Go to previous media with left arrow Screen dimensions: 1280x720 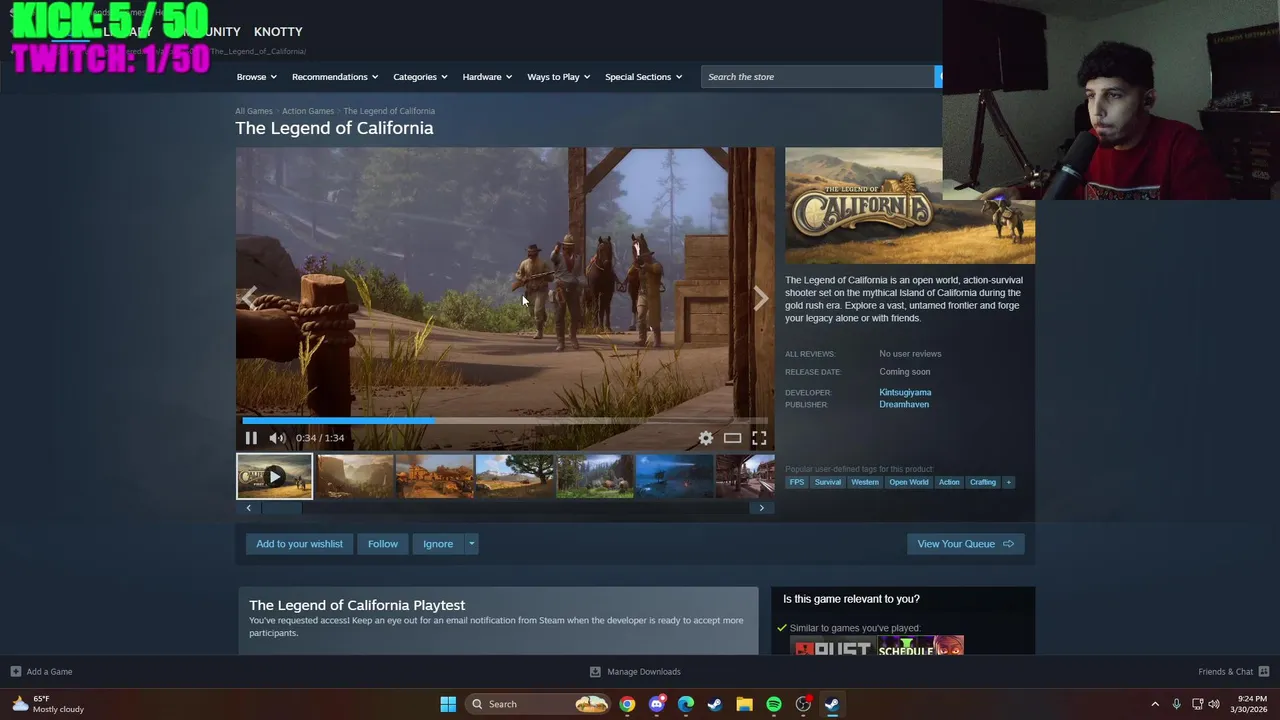click(250, 298)
